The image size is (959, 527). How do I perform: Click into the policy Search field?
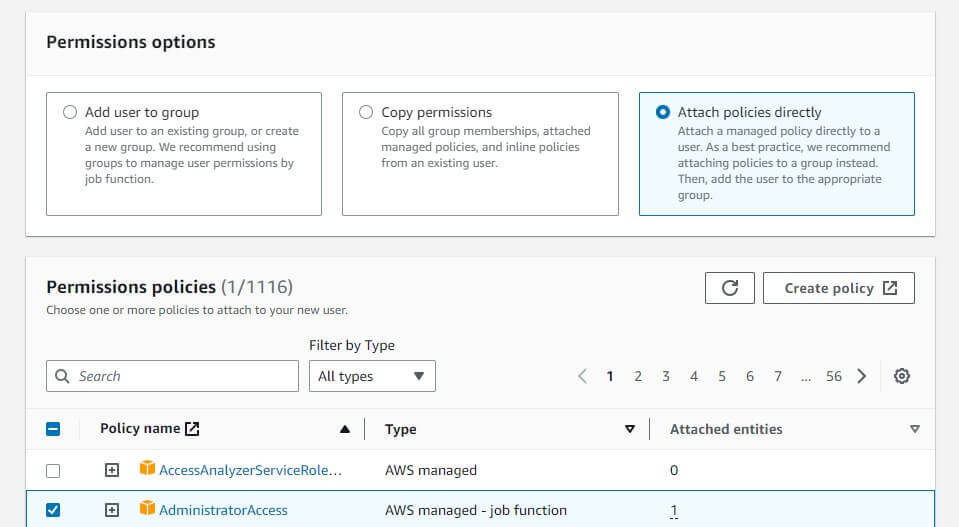[x=172, y=376]
